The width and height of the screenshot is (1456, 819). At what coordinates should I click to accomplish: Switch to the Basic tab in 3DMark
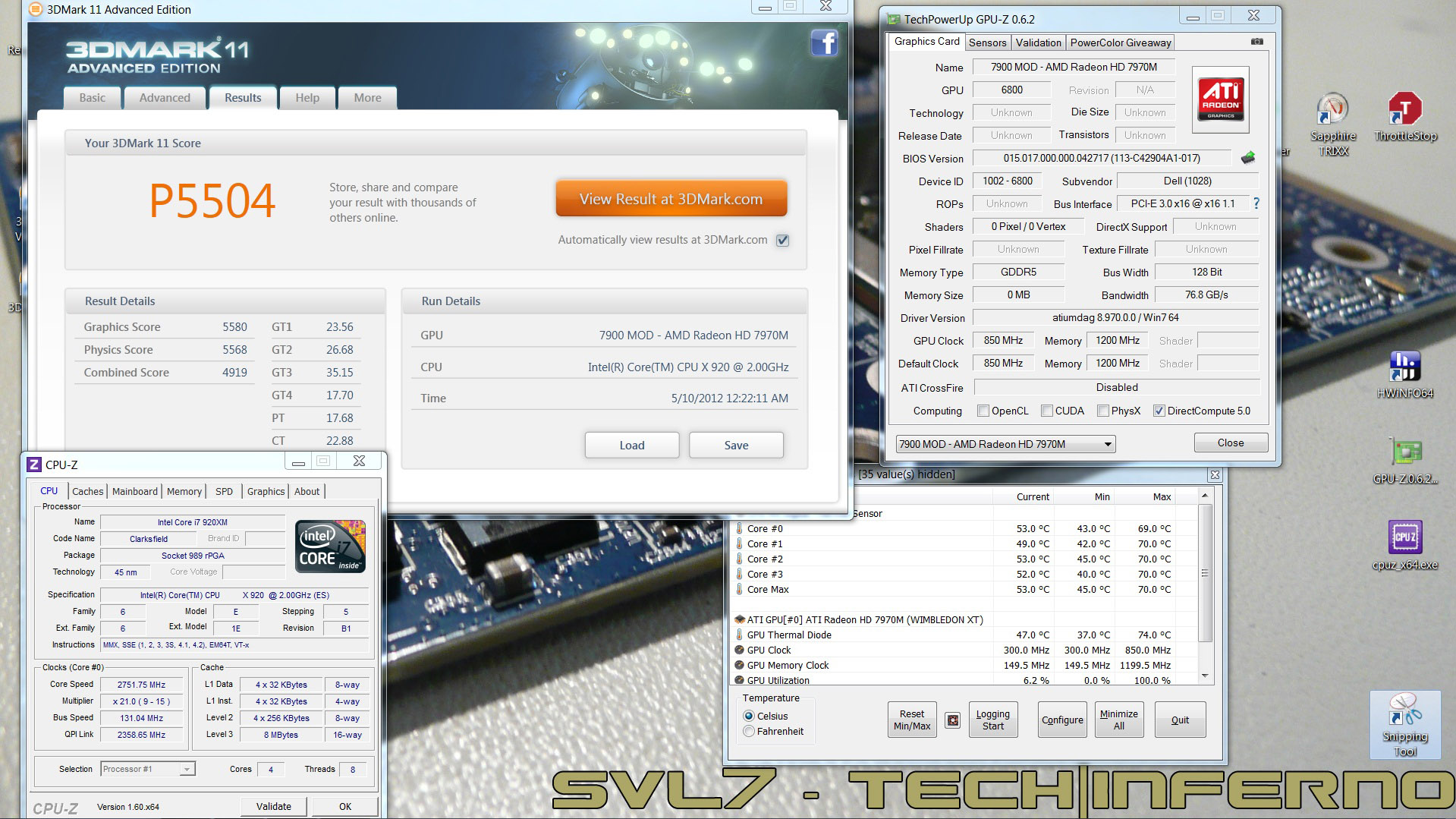pos(93,98)
